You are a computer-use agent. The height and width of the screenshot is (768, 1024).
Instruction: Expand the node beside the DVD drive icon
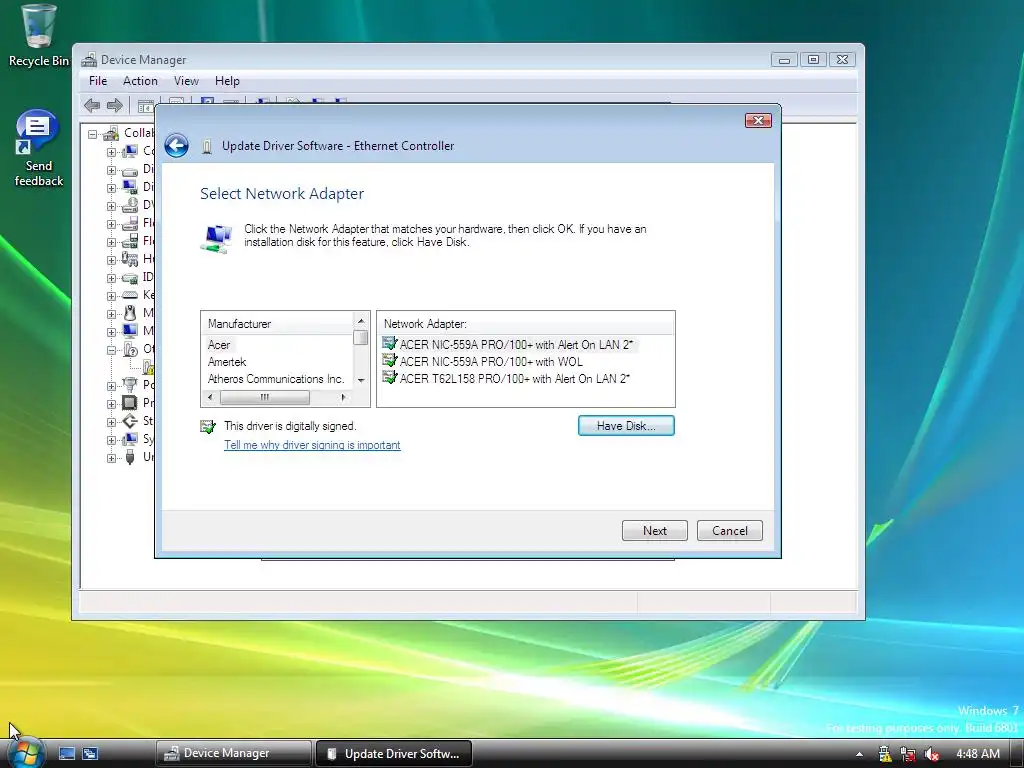tap(111, 206)
